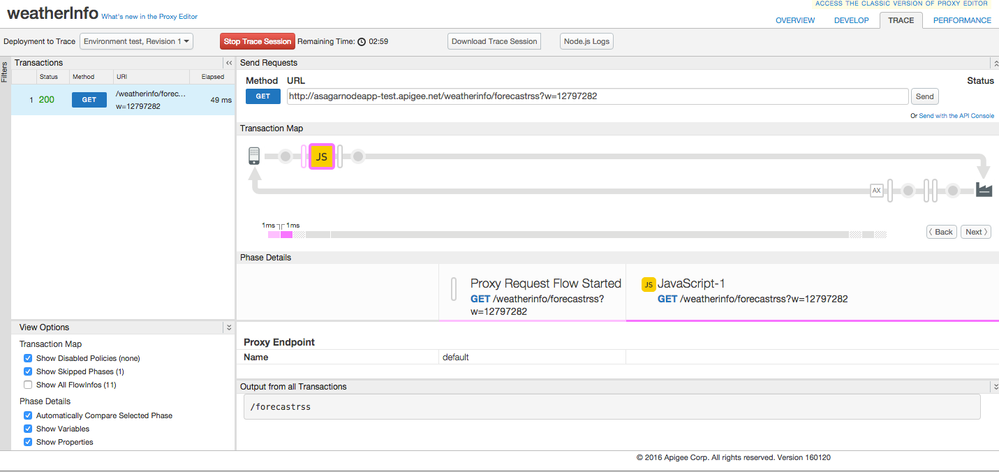Click the Proxy Endpoint Name value default
The image size is (999, 472).
(456, 357)
